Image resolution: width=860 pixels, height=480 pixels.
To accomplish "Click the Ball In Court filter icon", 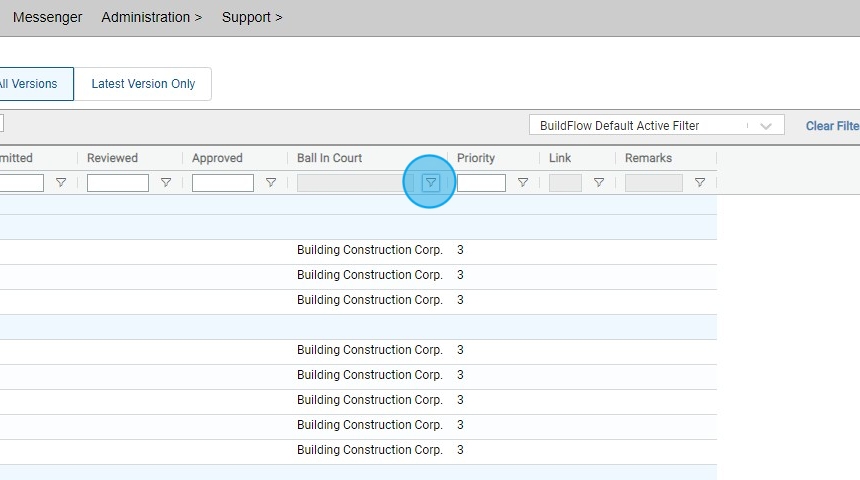I will point(430,183).
